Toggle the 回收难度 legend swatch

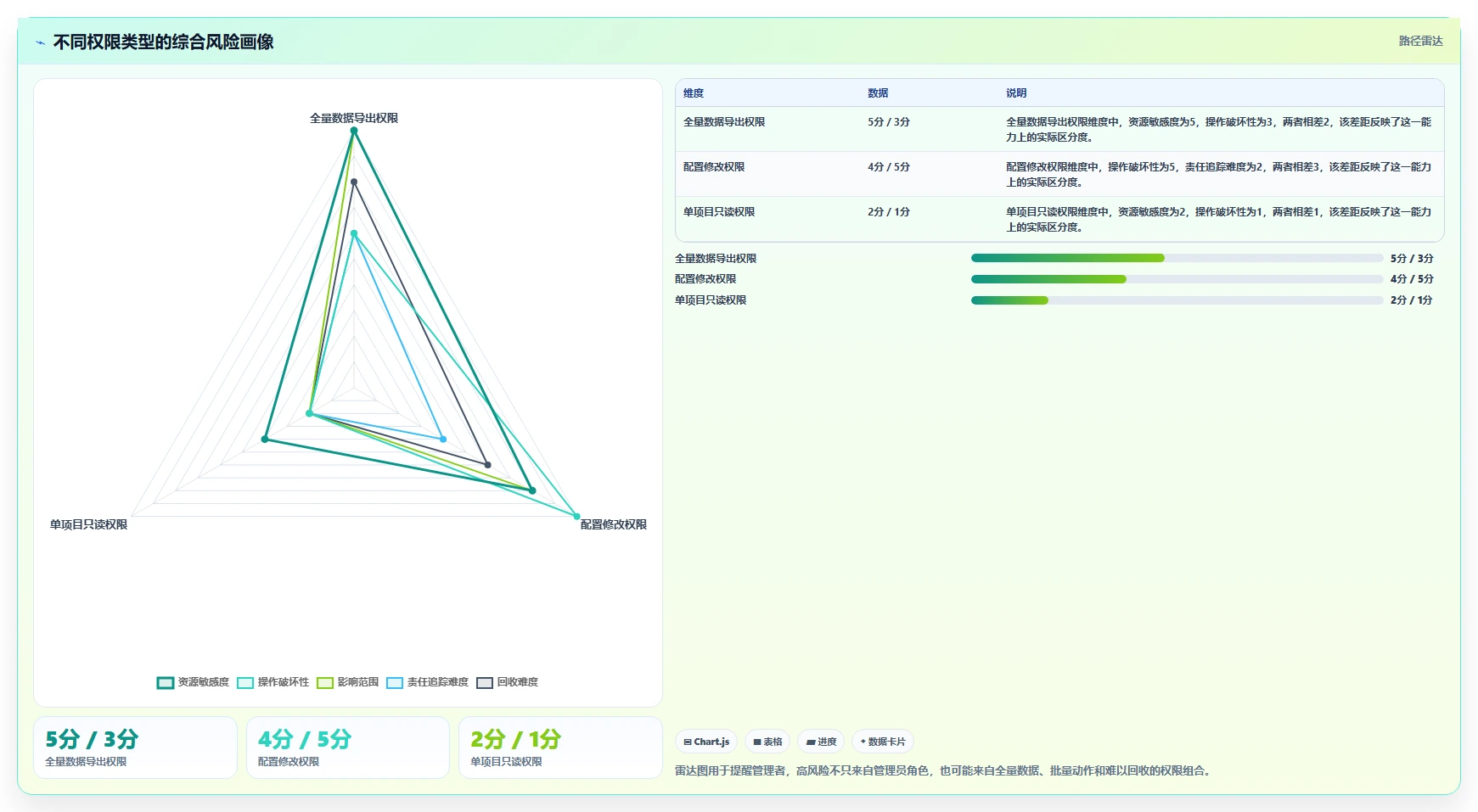coord(485,682)
